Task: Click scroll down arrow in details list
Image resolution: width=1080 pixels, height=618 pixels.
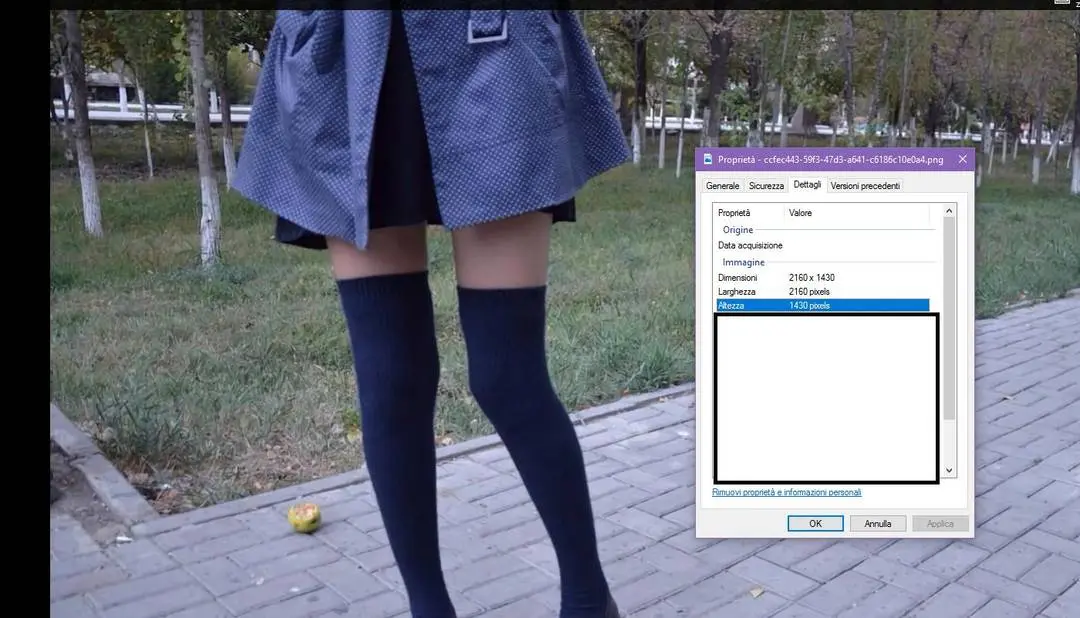Action: pos(949,471)
